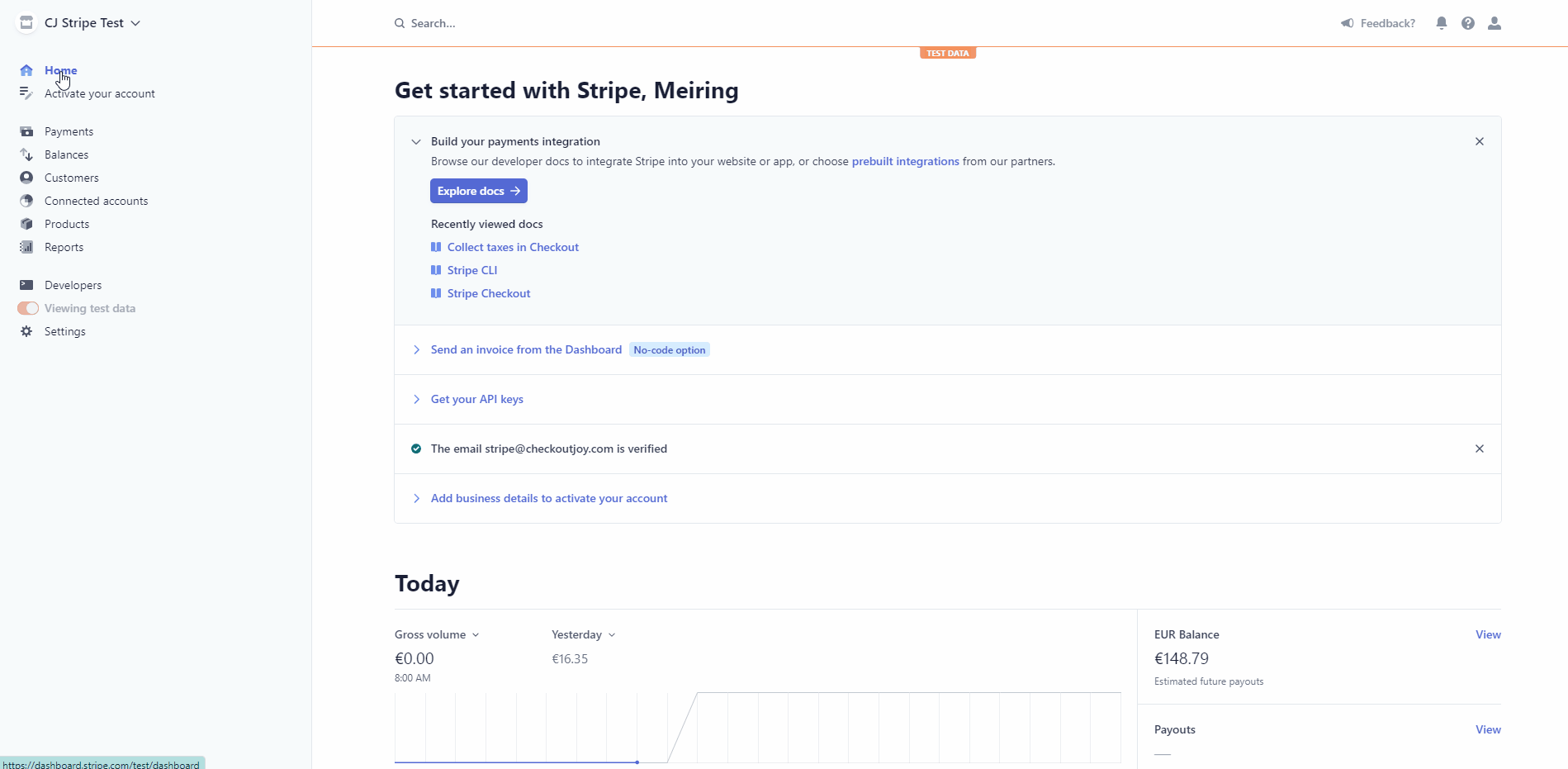Viewport: 1568px width, 769px height.
Task: Expand Add business details to activate account
Action: [416, 499]
